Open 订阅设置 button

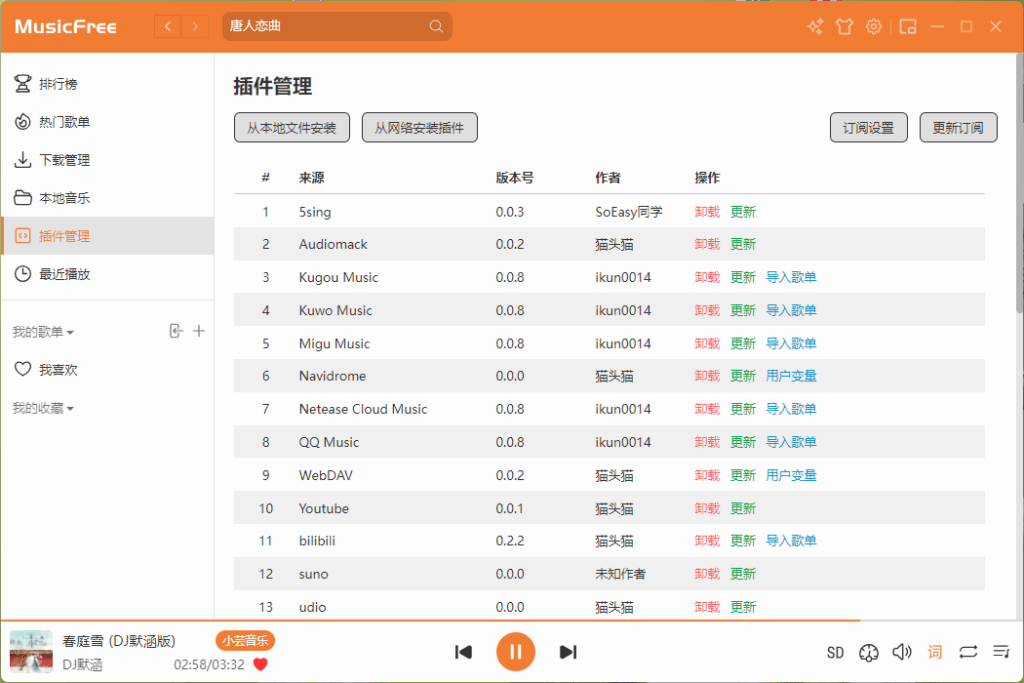tap(869, 127)
